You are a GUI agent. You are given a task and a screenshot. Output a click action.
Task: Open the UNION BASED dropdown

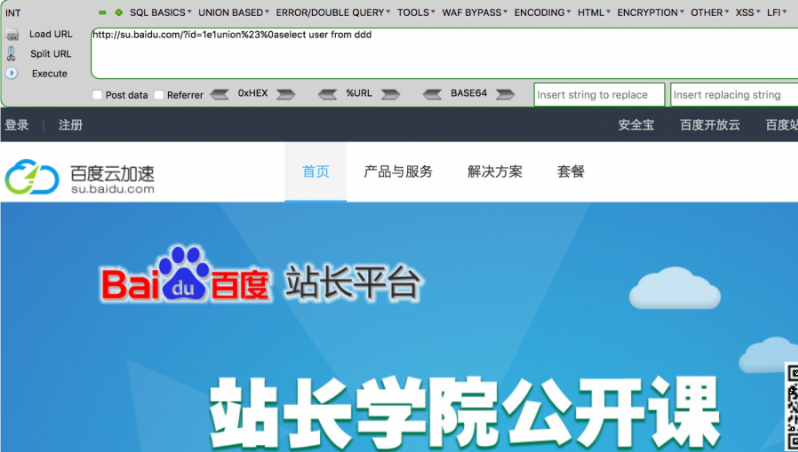pos(234,12)
